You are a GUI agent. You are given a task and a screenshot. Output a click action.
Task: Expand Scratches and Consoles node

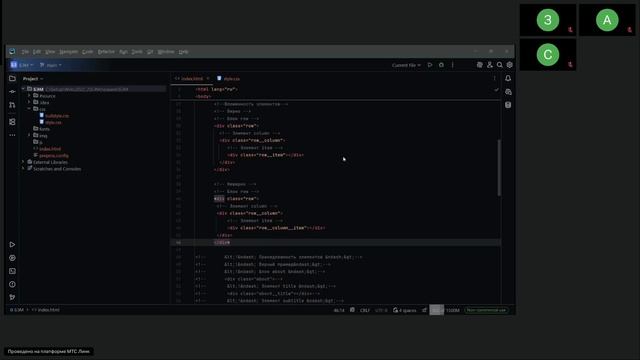pos(24,169)
